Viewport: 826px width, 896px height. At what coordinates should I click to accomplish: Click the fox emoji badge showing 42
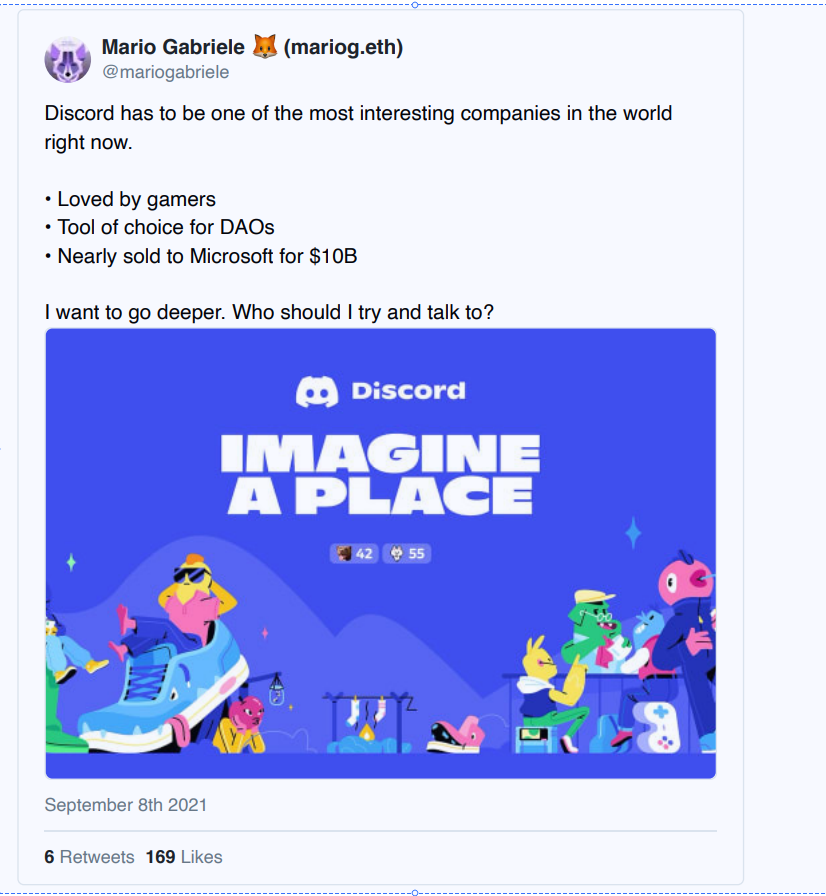(352, 553)
